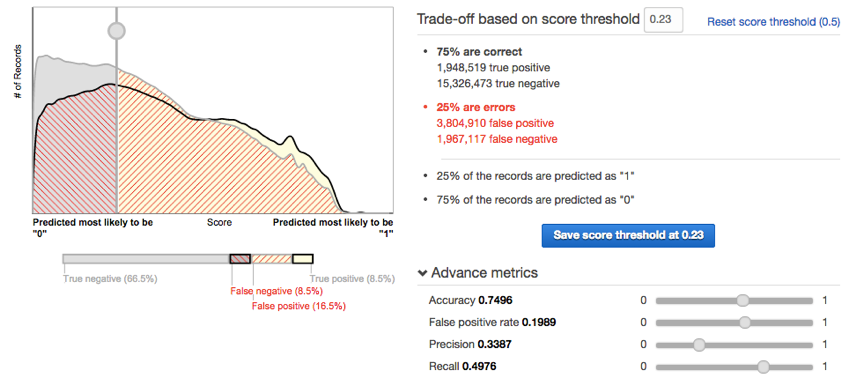Save score threshold at 0.23
The height and width of the screenshot is (386, 864).
tap(628, 235)
